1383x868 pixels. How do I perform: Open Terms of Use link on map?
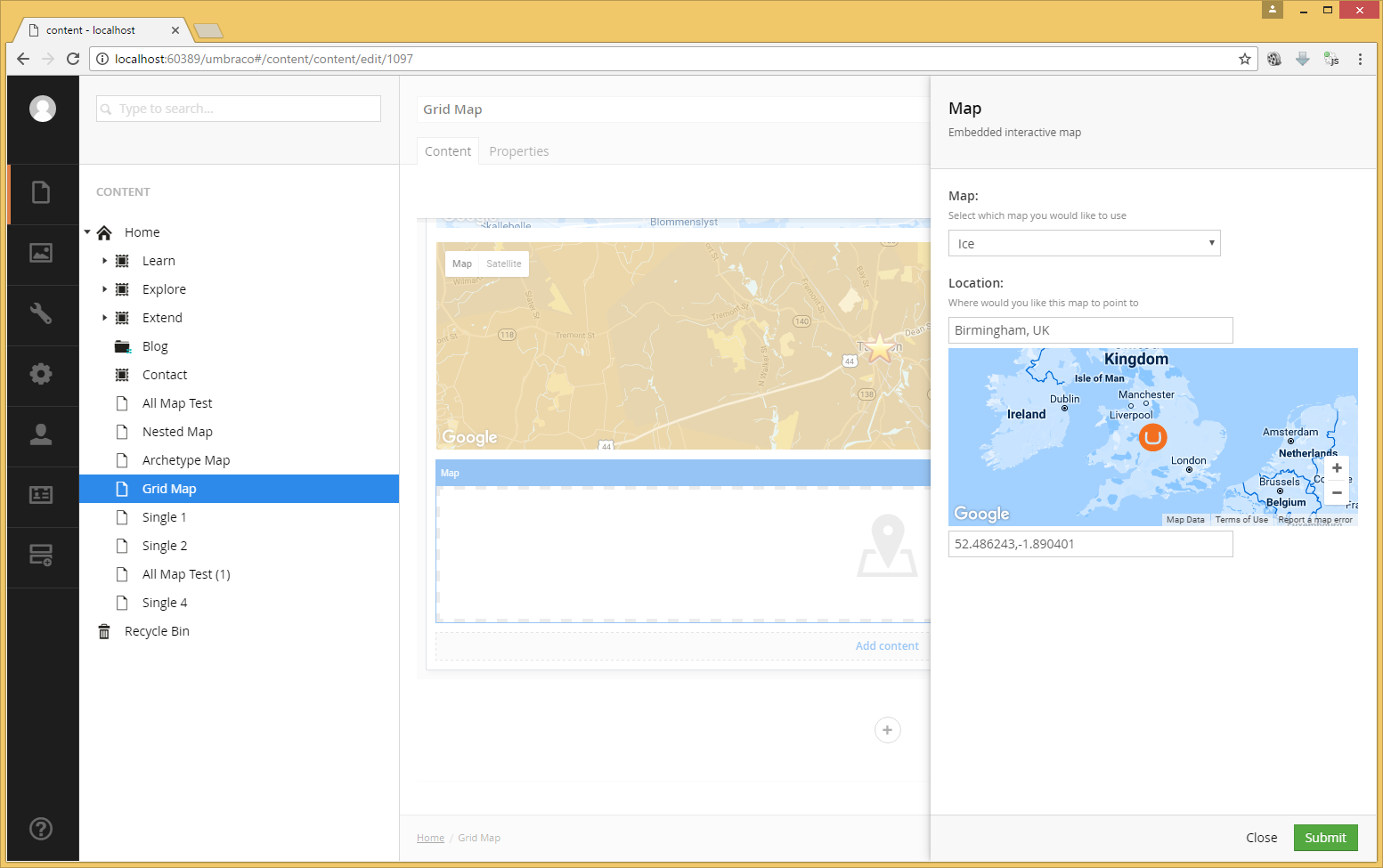1241,520
